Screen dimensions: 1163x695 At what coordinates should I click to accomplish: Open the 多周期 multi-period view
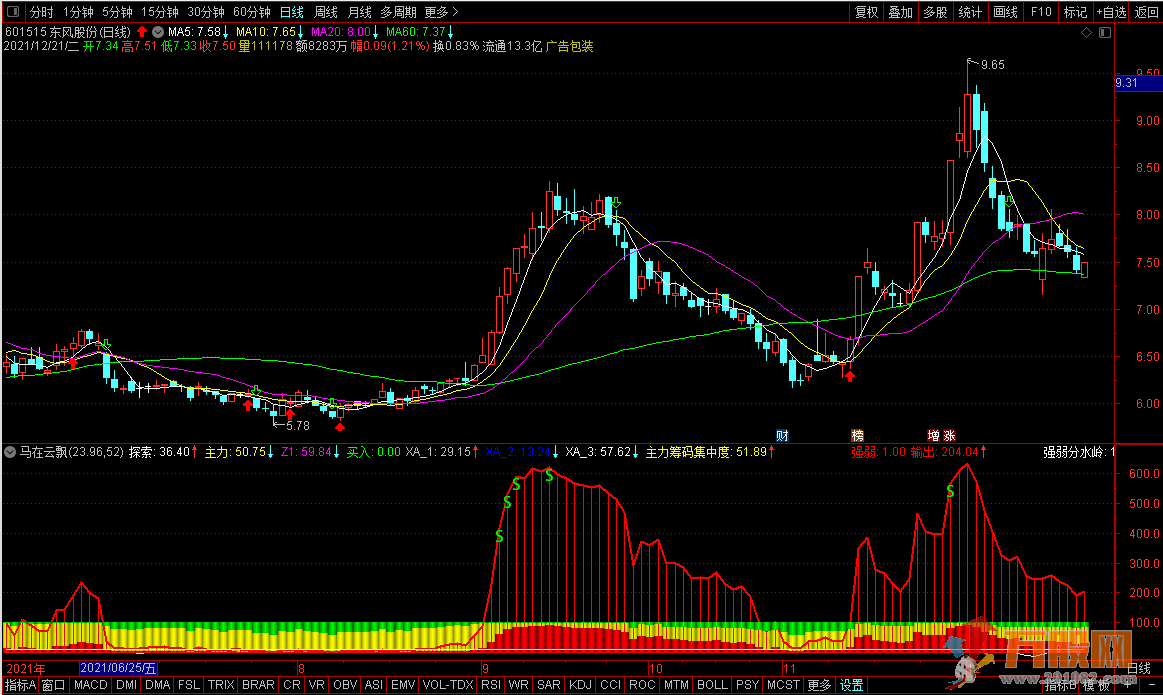pyautogui.click(x=398, y=12)
